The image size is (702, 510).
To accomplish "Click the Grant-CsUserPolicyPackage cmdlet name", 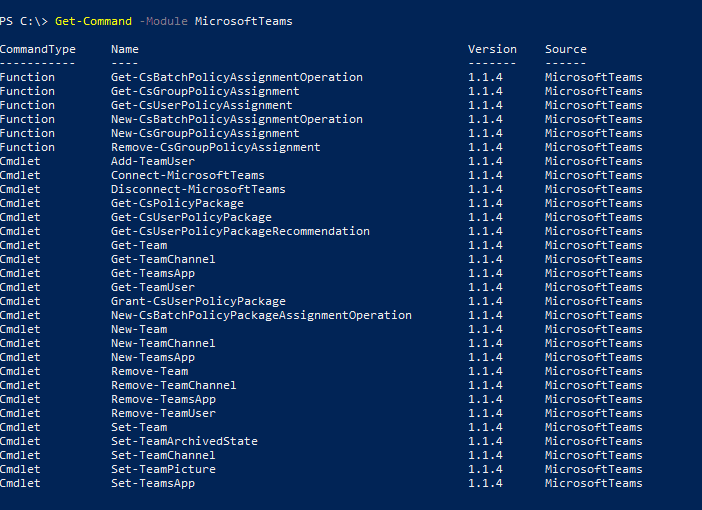I will point(198,301).
